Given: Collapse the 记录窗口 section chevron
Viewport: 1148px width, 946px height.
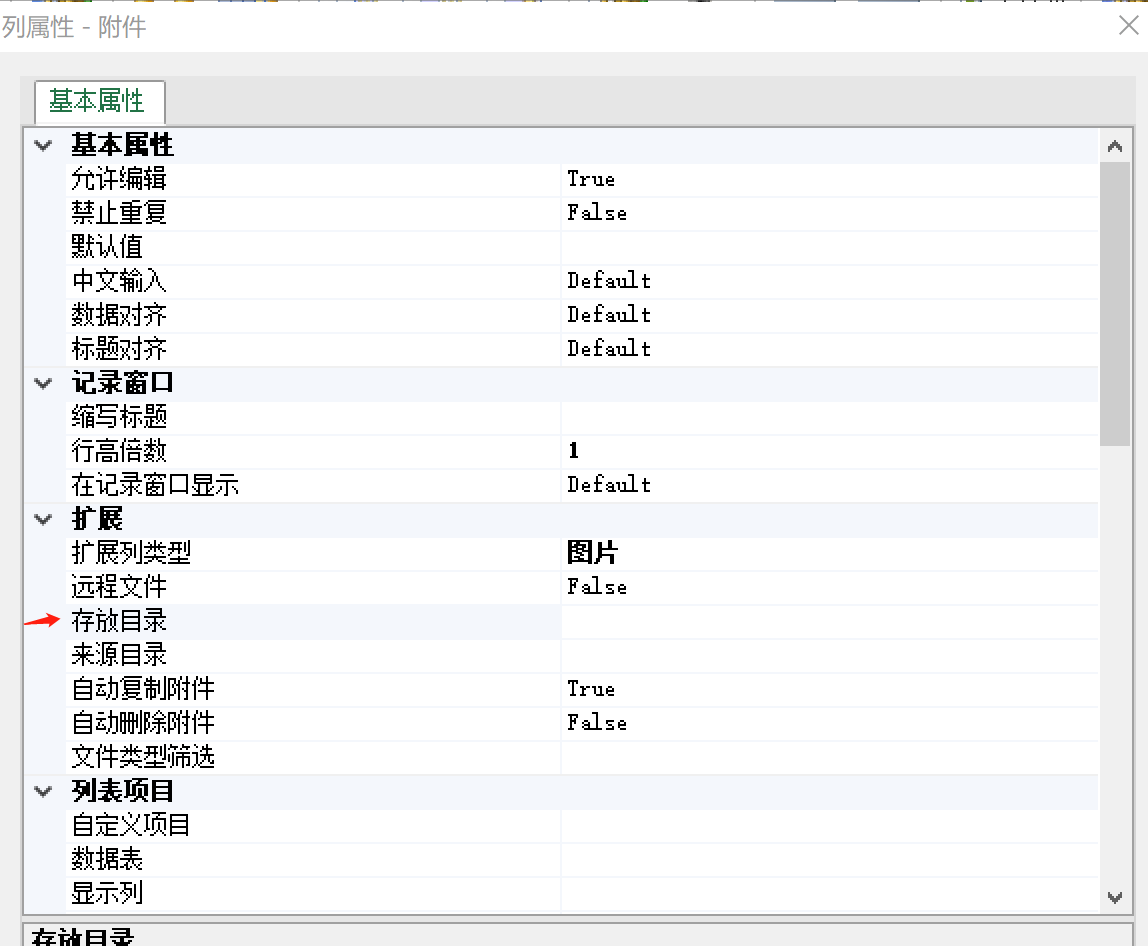Looking at the screenshot, I should (x=43, y=383).
